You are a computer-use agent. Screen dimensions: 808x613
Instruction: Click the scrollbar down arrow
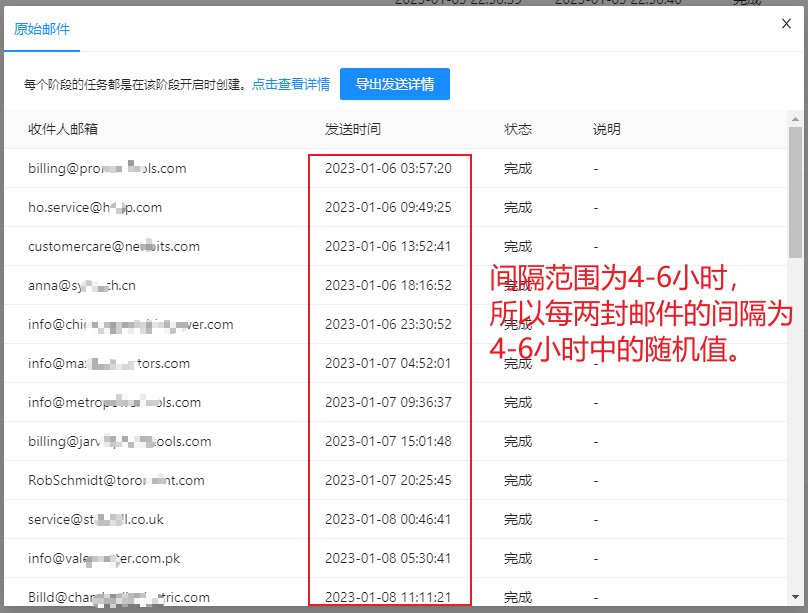pyautogui.click(x=795, y=597)
